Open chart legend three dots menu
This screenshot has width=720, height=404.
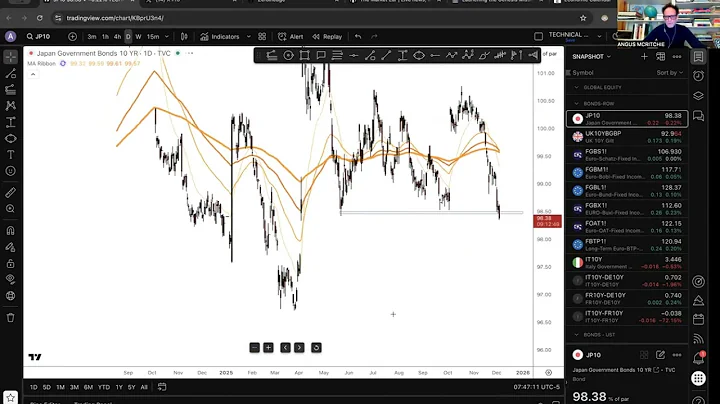(x=189, y=53)
